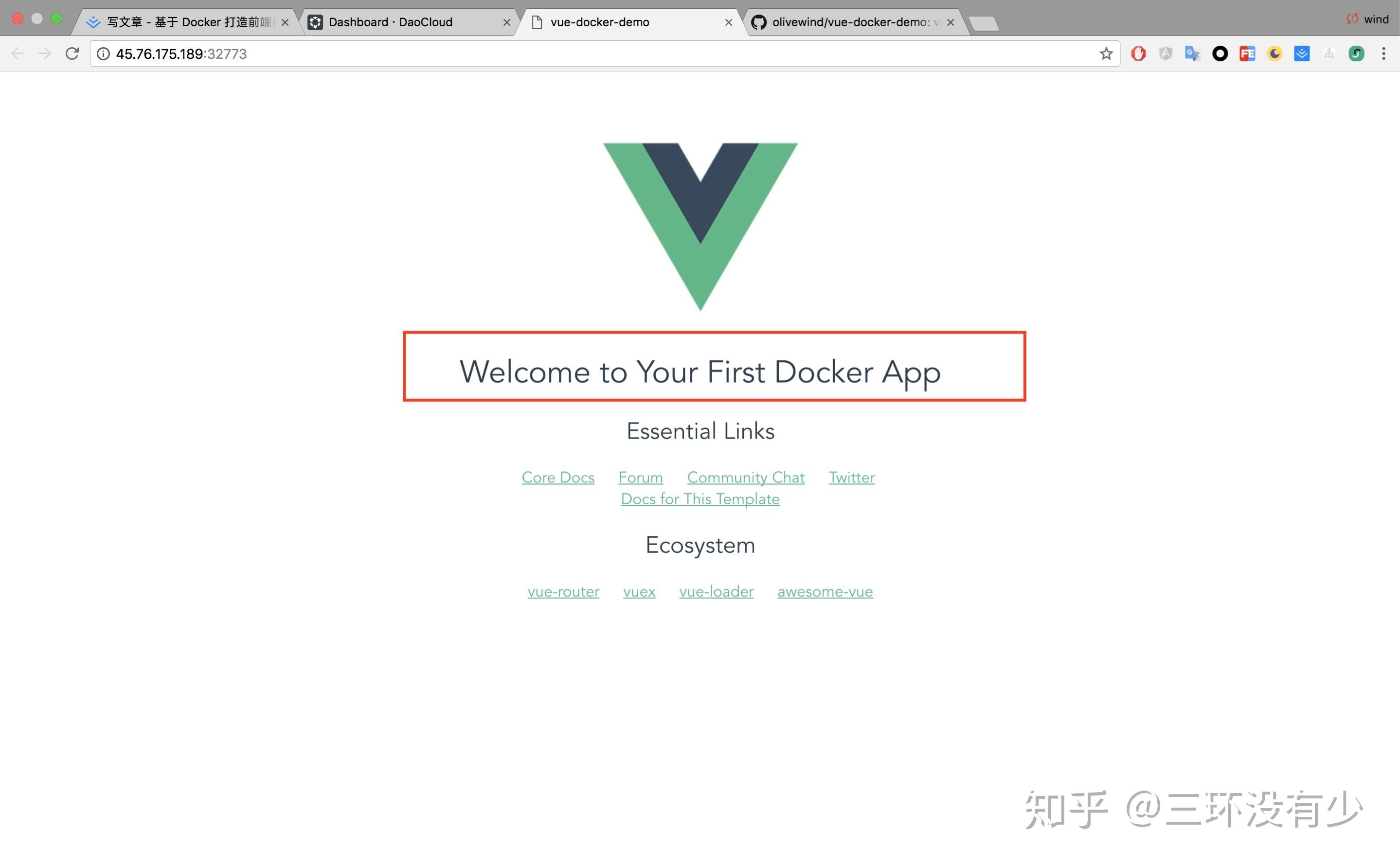
Task: Click the site info icon in the address bar
Action: click(103, 54)
